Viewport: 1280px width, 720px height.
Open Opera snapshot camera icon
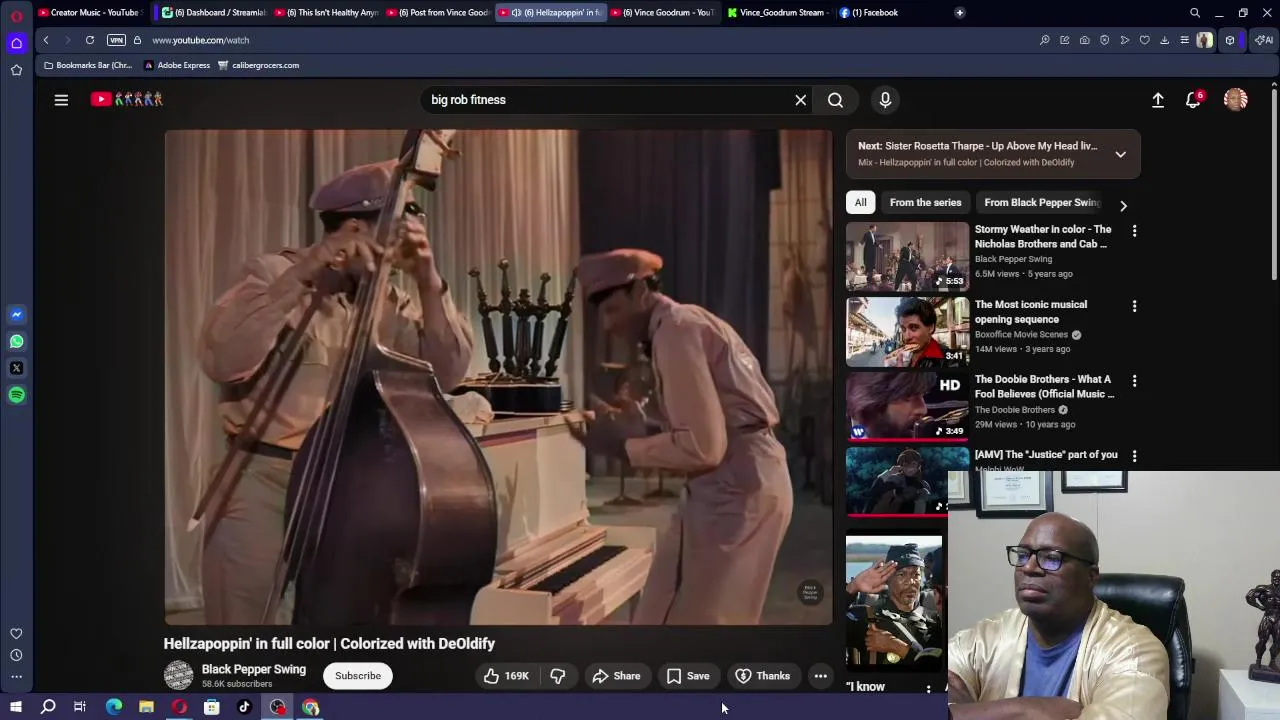click(1085, 40)
